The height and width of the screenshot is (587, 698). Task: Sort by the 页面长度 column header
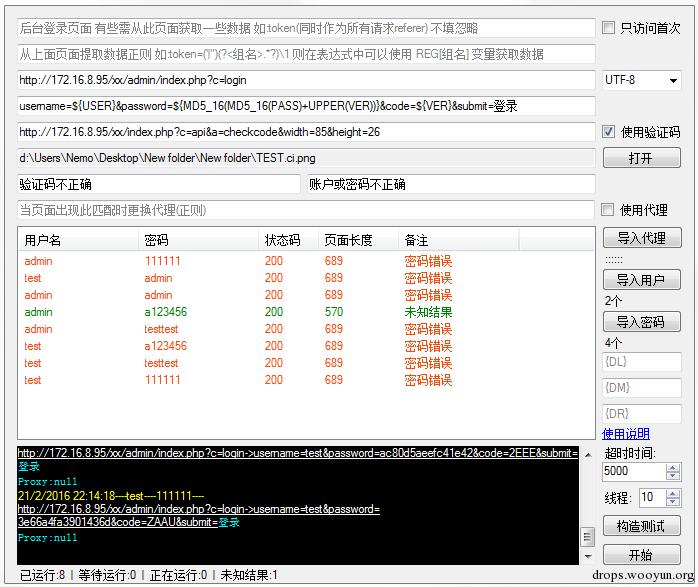[358, 240]
